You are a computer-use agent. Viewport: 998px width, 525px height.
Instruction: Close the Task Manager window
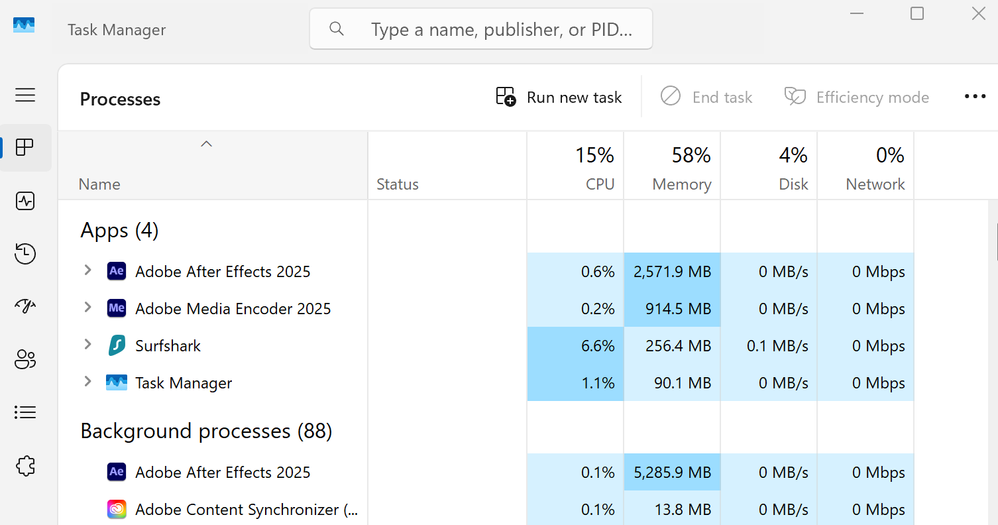pyautogui.click(x=978, y=13)
